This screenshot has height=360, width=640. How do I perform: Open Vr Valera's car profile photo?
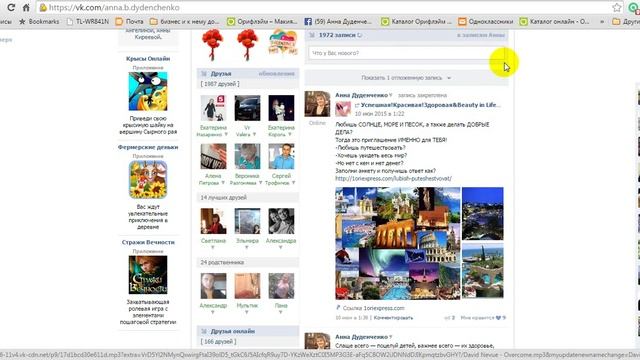tap(247, 108)
